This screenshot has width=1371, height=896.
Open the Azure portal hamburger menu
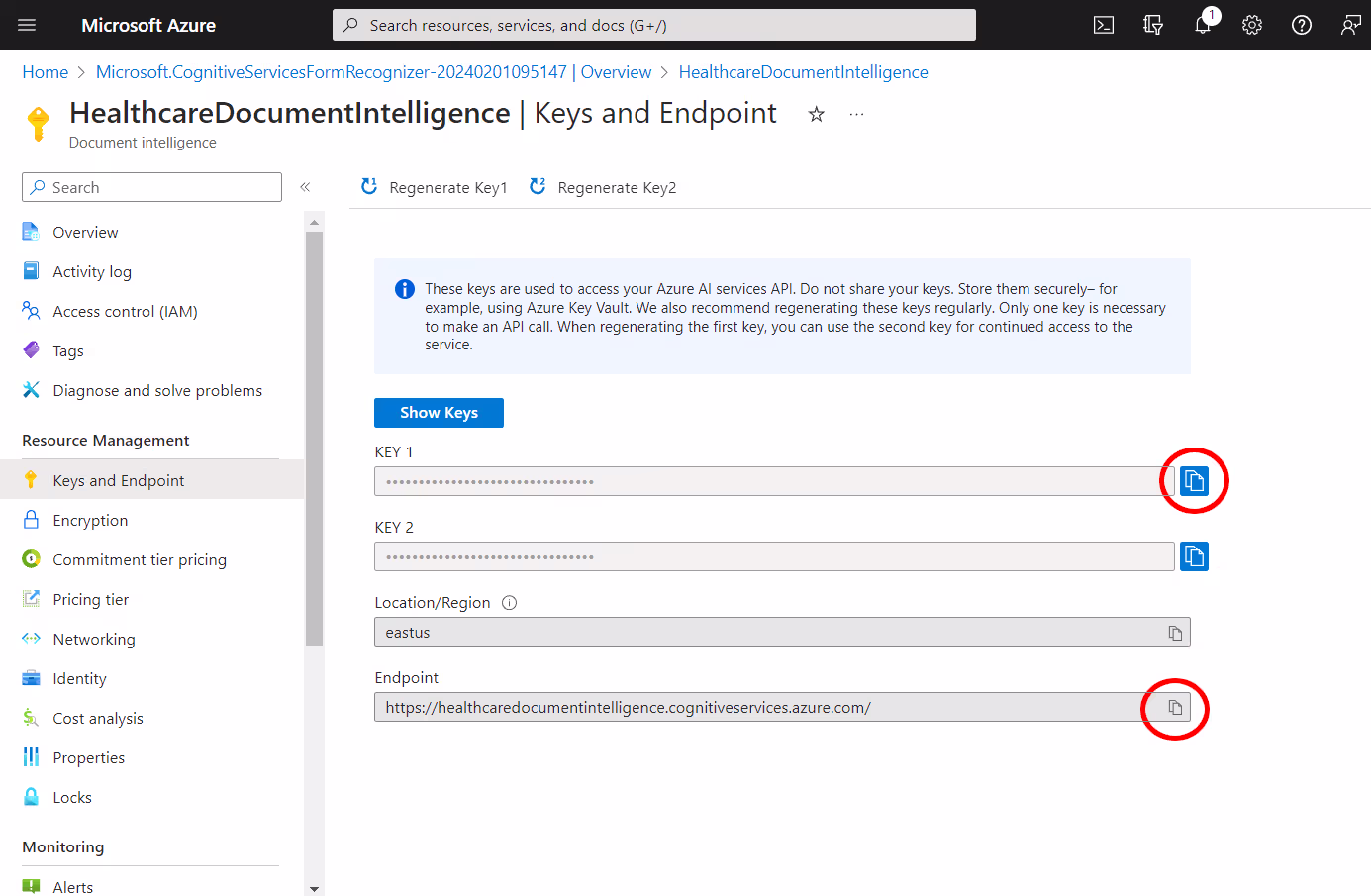(27, 25)
